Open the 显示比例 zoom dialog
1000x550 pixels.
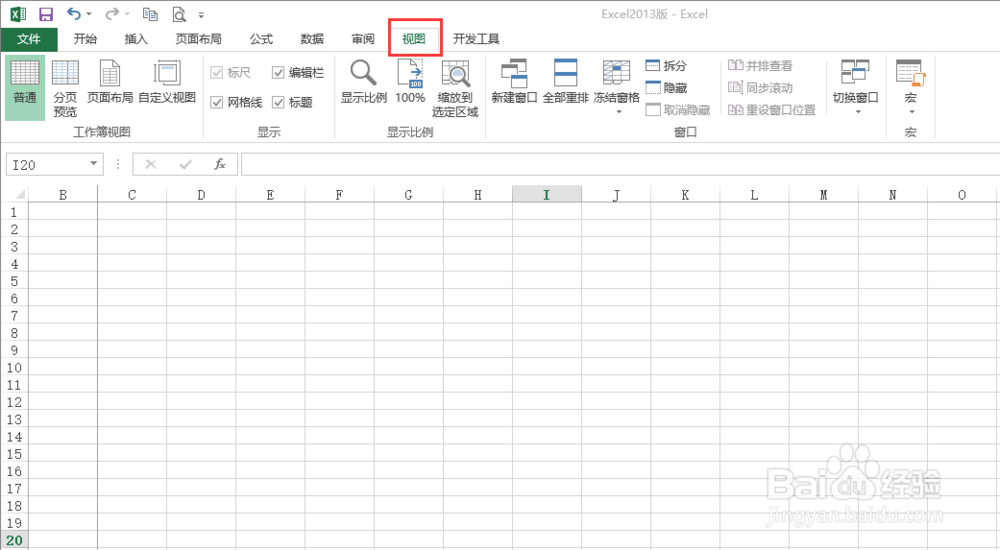364,82
